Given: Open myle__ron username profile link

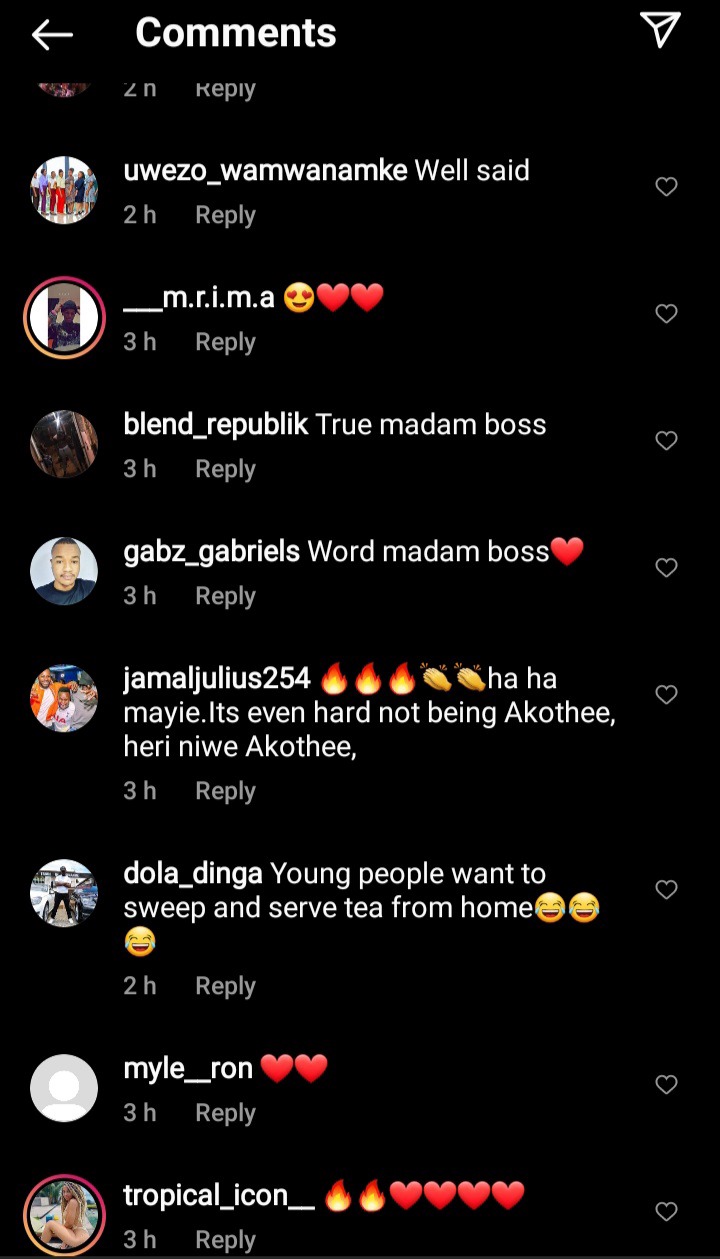Looking at the screenshot, I should click(188, 1068).
